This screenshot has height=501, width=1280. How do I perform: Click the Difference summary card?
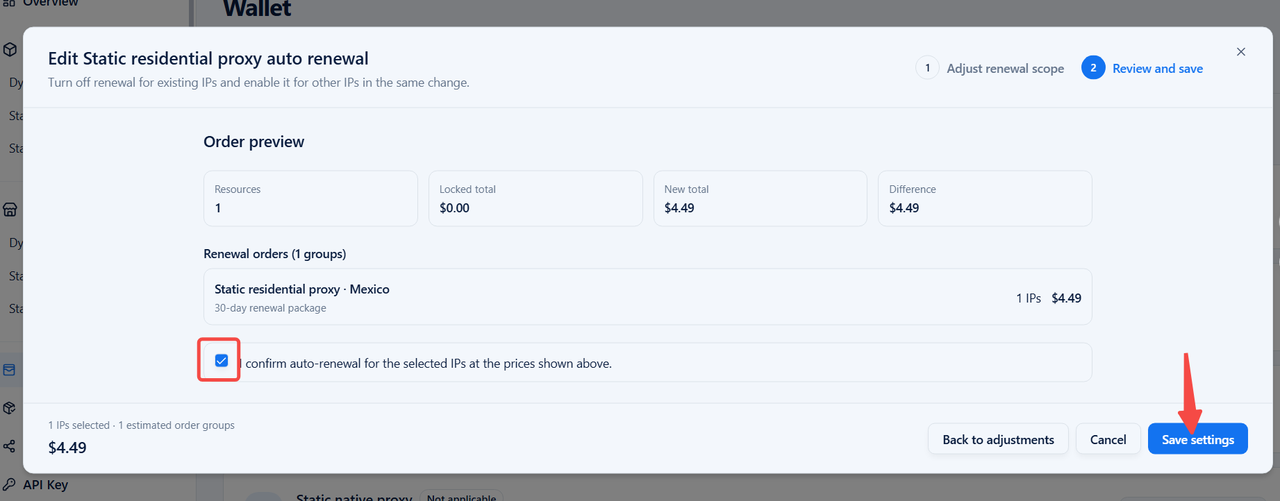coord(985,198)
